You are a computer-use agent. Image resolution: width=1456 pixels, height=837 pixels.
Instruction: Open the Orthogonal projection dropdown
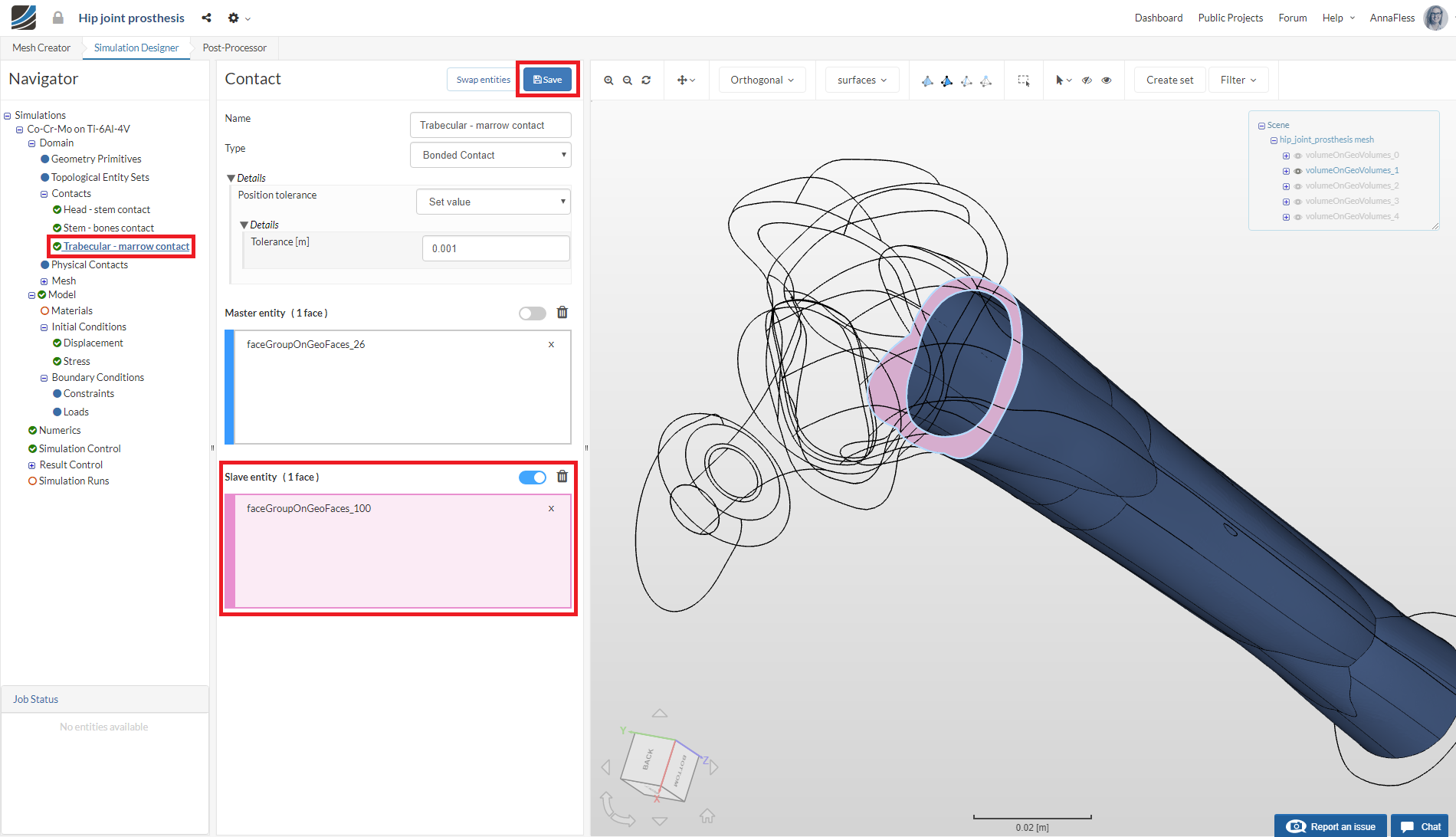coord(762,80)
